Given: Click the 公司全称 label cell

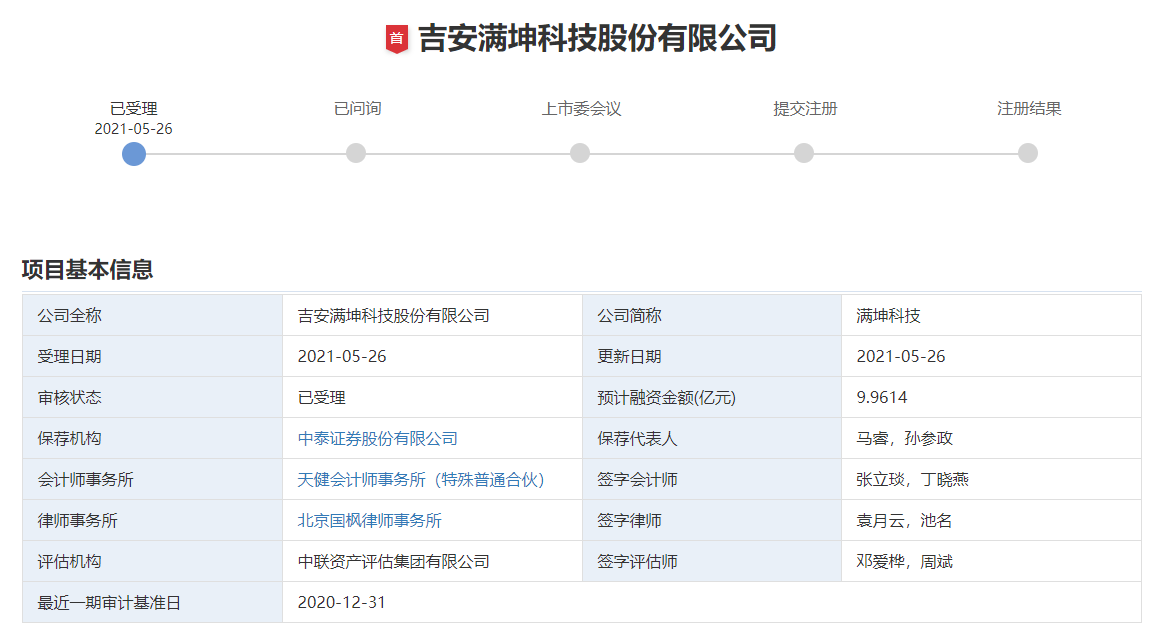Looking at the screenshot, I should click(152, 315).
